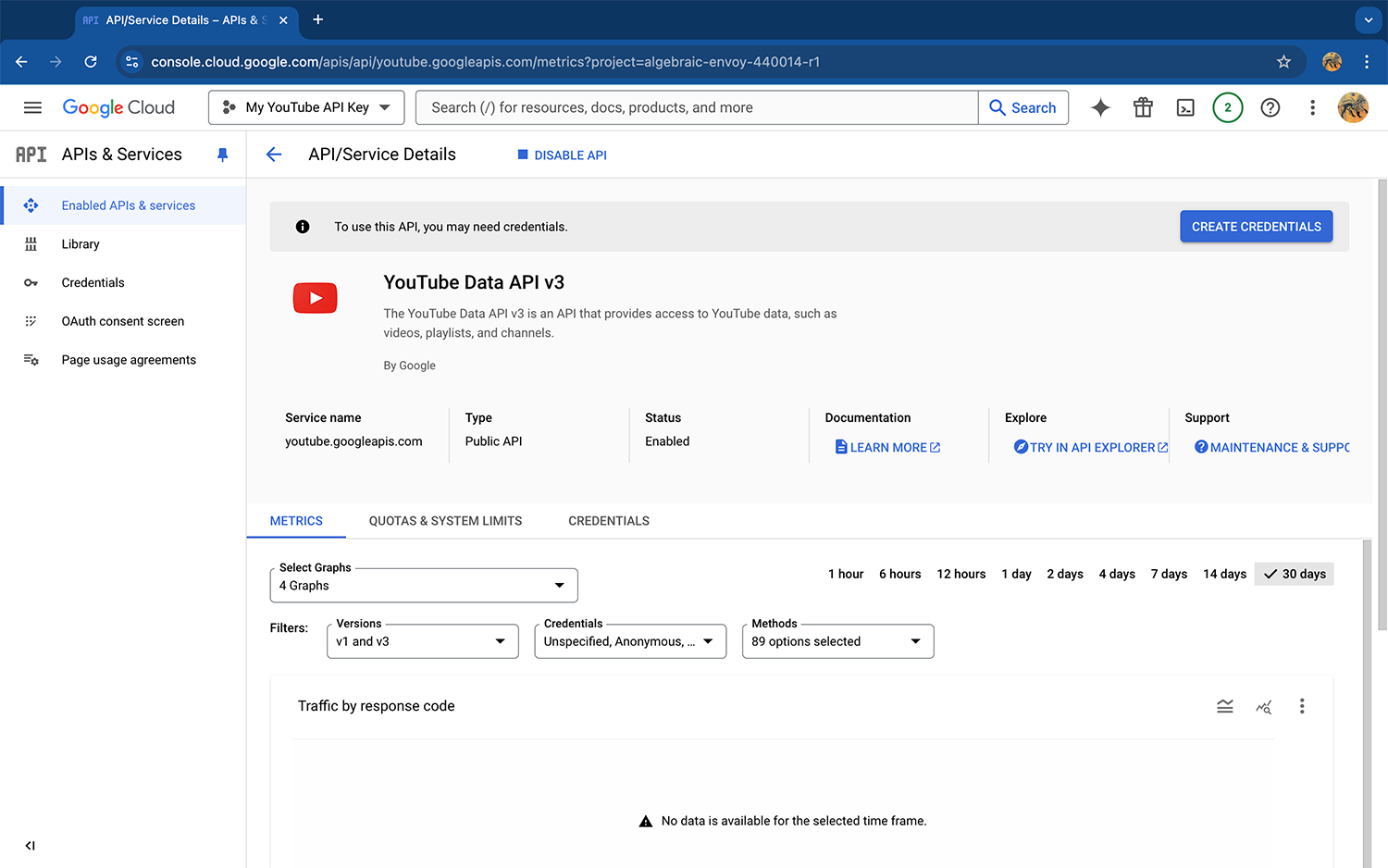Screen dimensions: 1388x868
Task: Unpin APIs & Services with pin icon
Action: click(222, 155)
